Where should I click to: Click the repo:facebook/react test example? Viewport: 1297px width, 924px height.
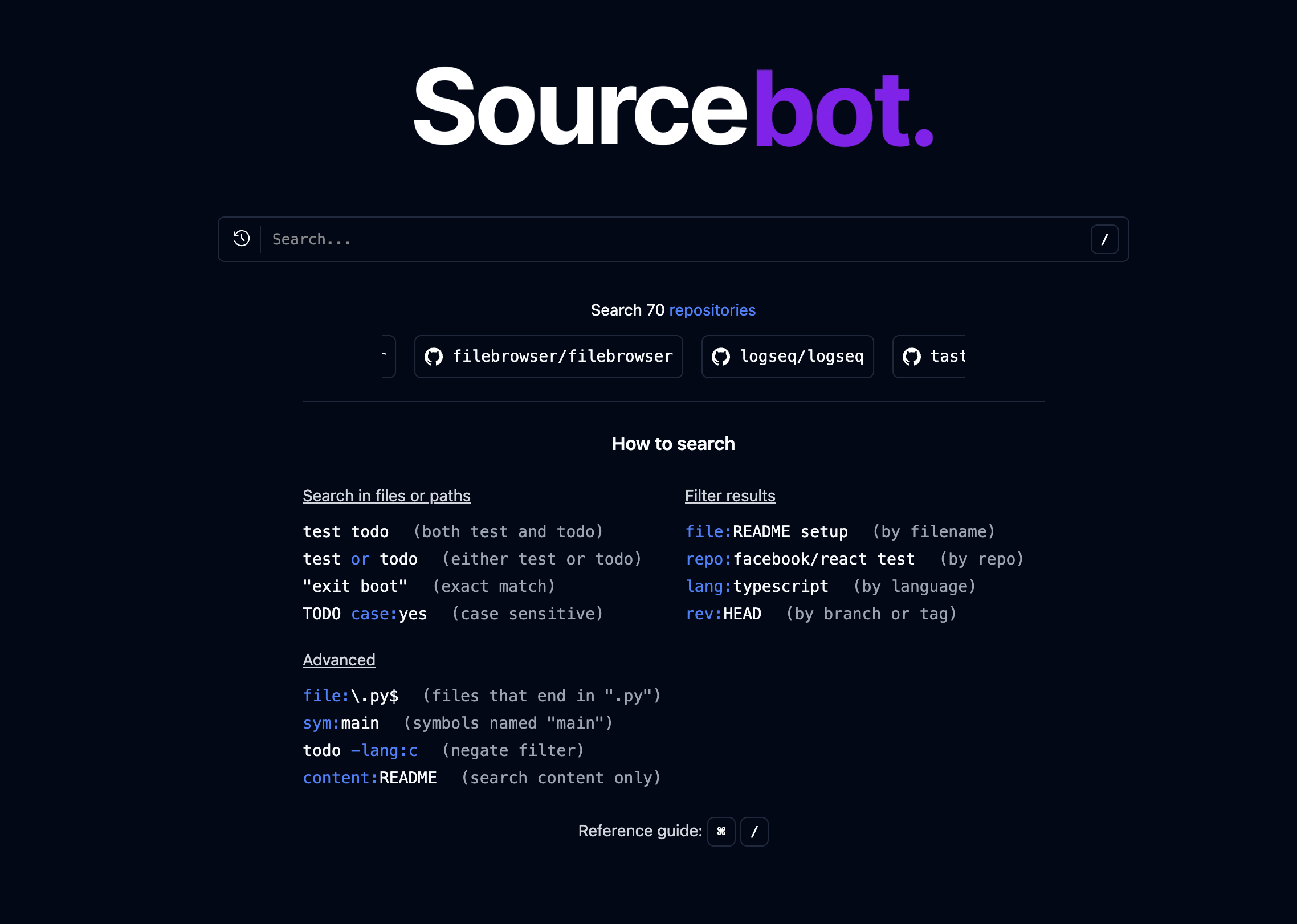(800, 559)
